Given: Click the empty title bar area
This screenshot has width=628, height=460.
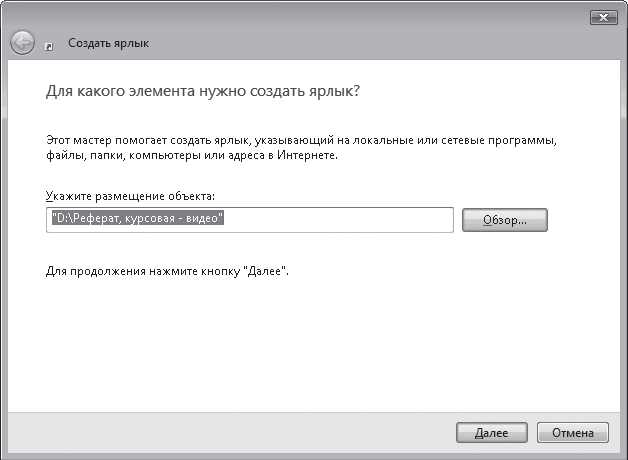Looking at the screenshot, I should [300, 17].
